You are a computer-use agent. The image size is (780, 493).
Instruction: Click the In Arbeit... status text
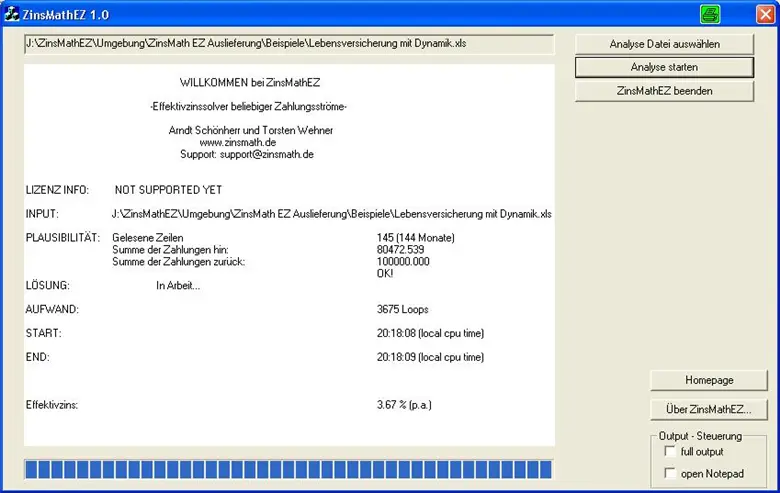[178, 286]
